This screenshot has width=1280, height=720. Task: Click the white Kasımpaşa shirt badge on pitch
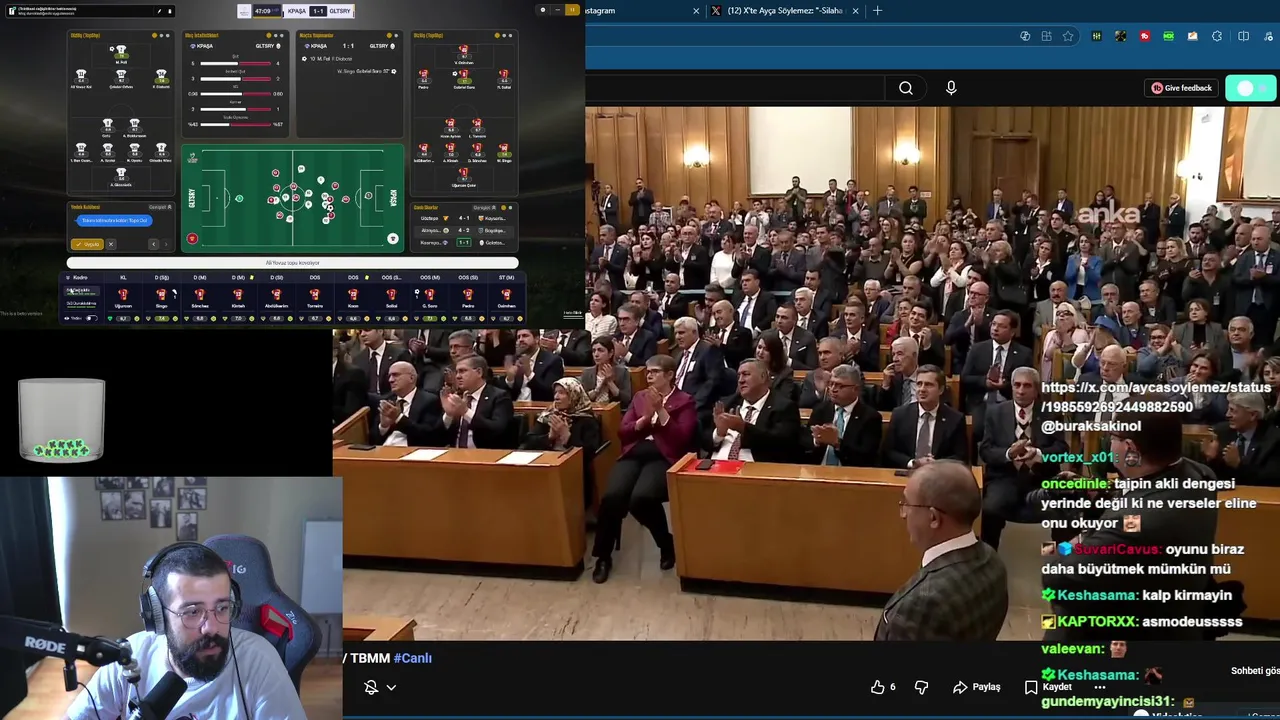pos(392,239)
